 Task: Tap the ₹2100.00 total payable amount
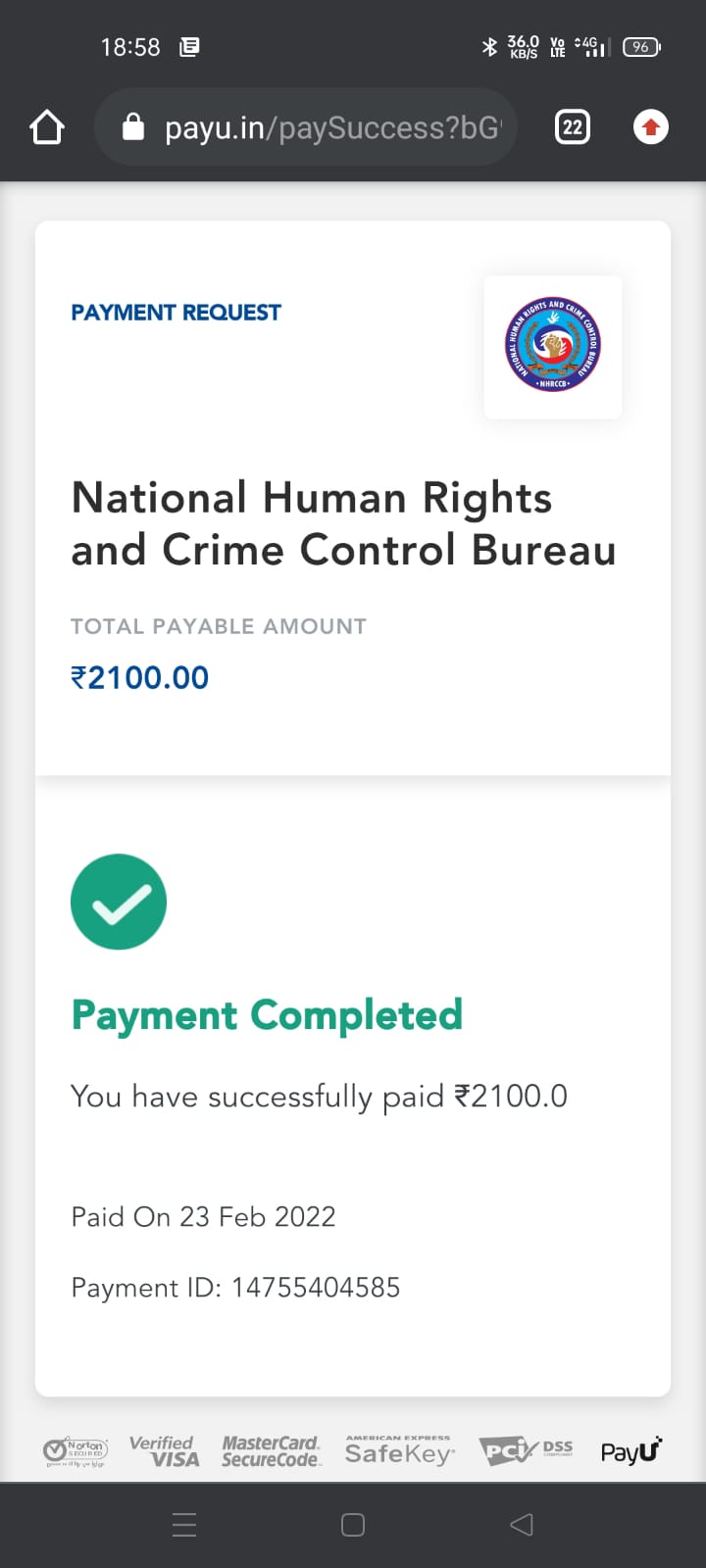(140, 677)
